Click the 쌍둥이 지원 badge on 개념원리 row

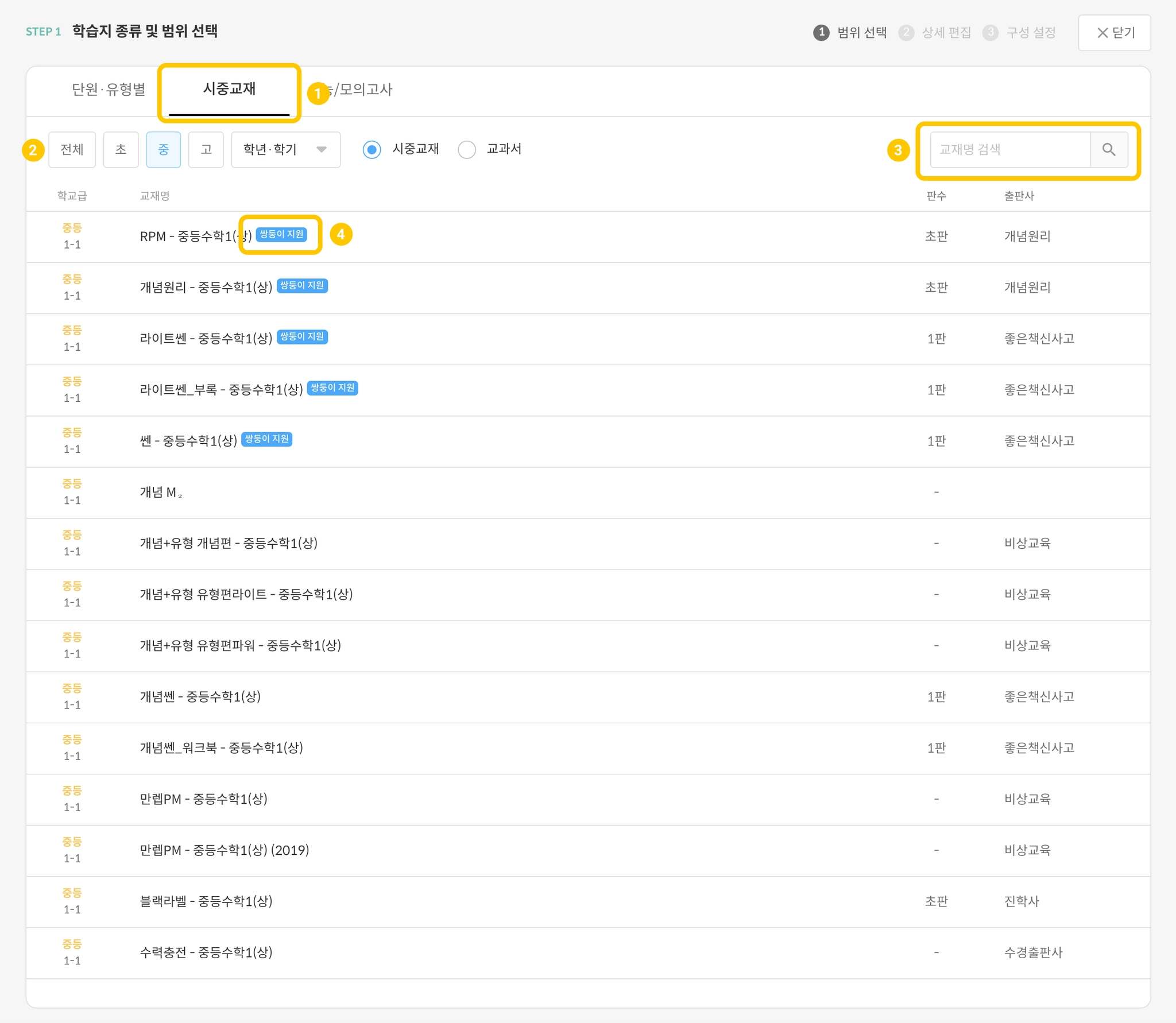tap(302, 285)
